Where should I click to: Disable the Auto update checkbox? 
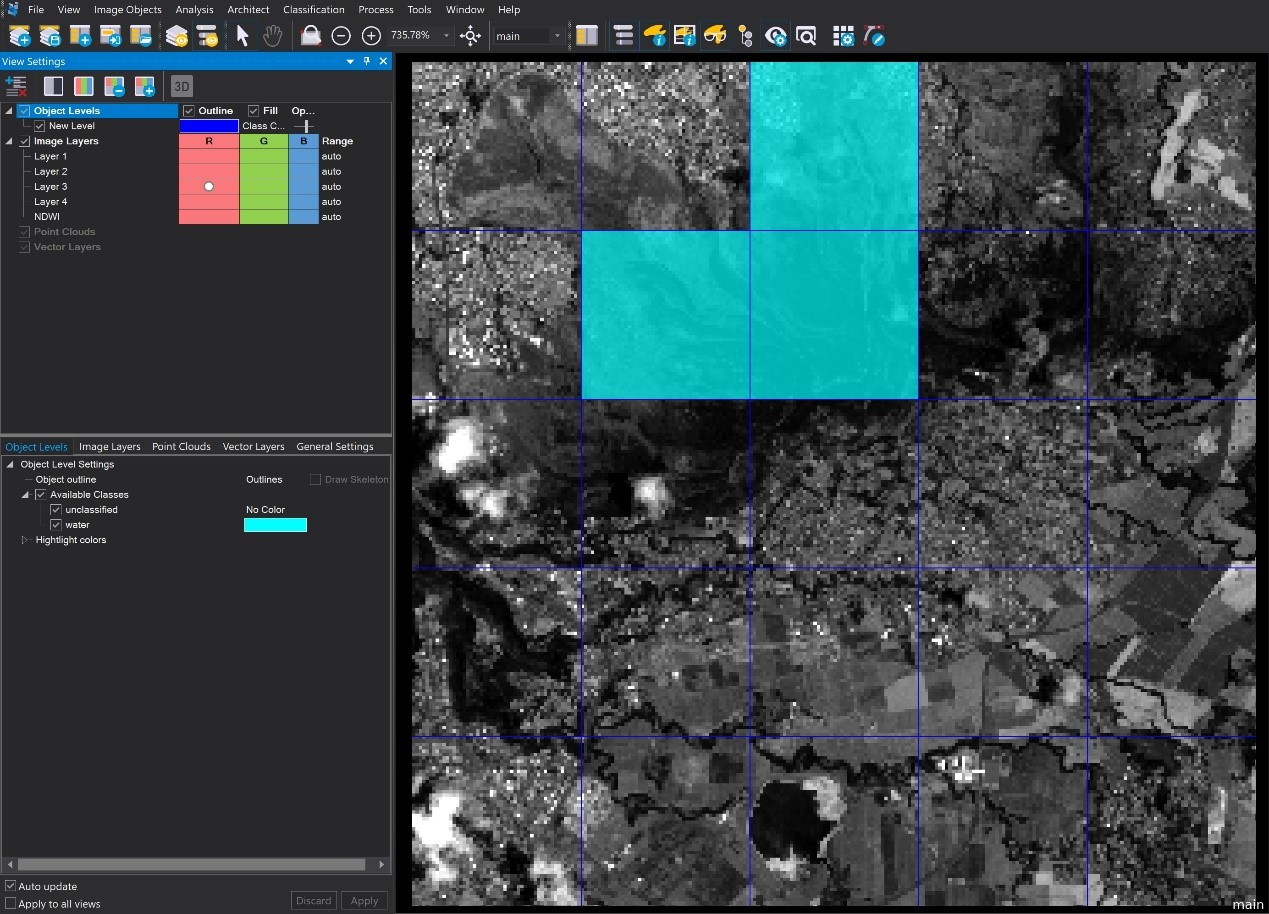11,886
